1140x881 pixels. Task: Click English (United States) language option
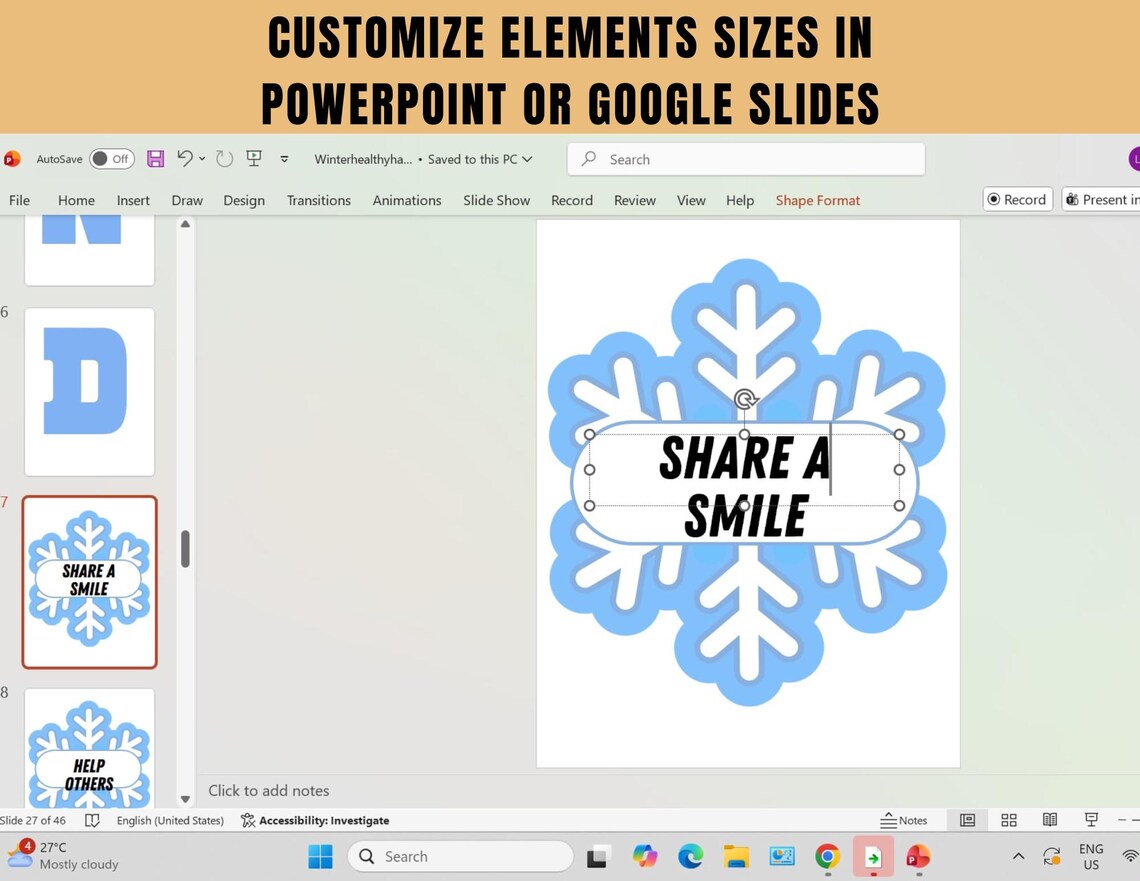[170, 820]
